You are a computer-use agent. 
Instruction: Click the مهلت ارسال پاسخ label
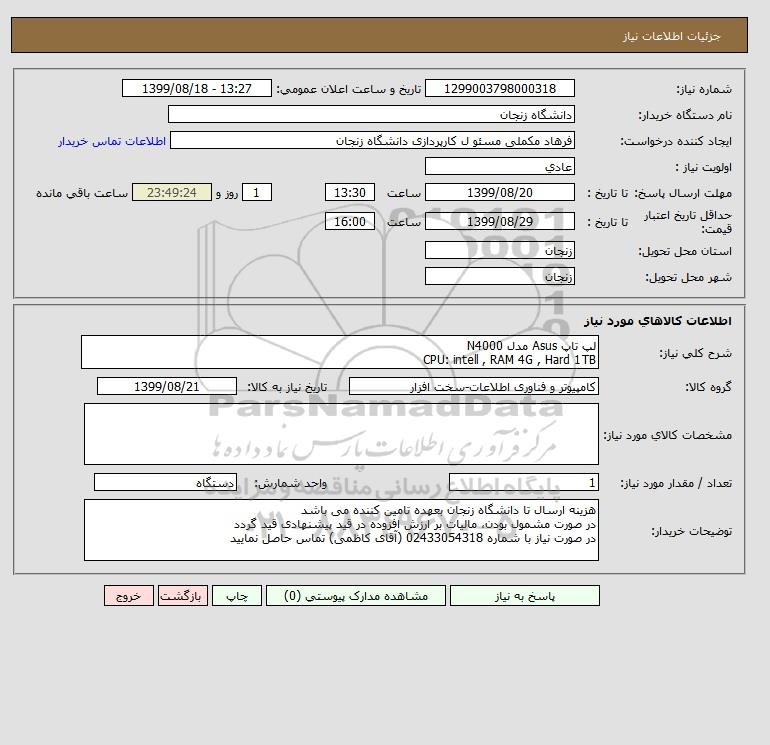(x=683, y=193)
